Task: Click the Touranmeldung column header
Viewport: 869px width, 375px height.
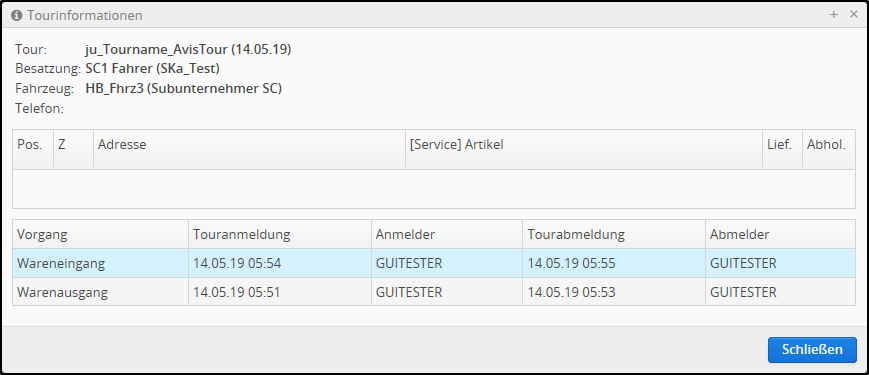Action: coord(280,234)
